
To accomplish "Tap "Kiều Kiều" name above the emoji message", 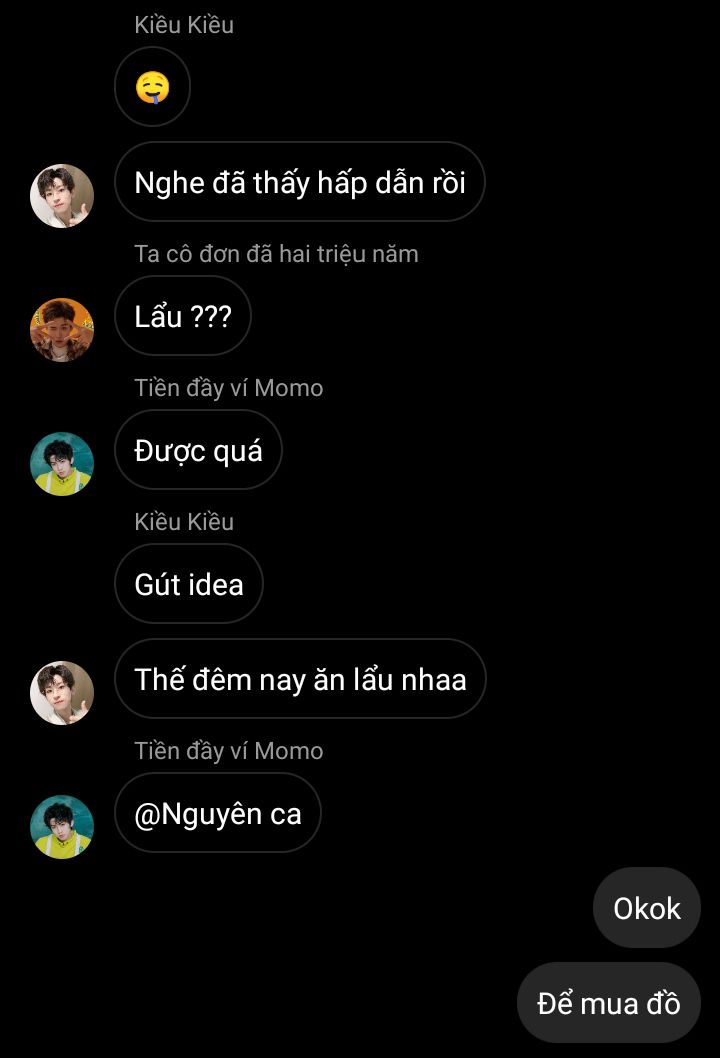I will click(184, 25).
